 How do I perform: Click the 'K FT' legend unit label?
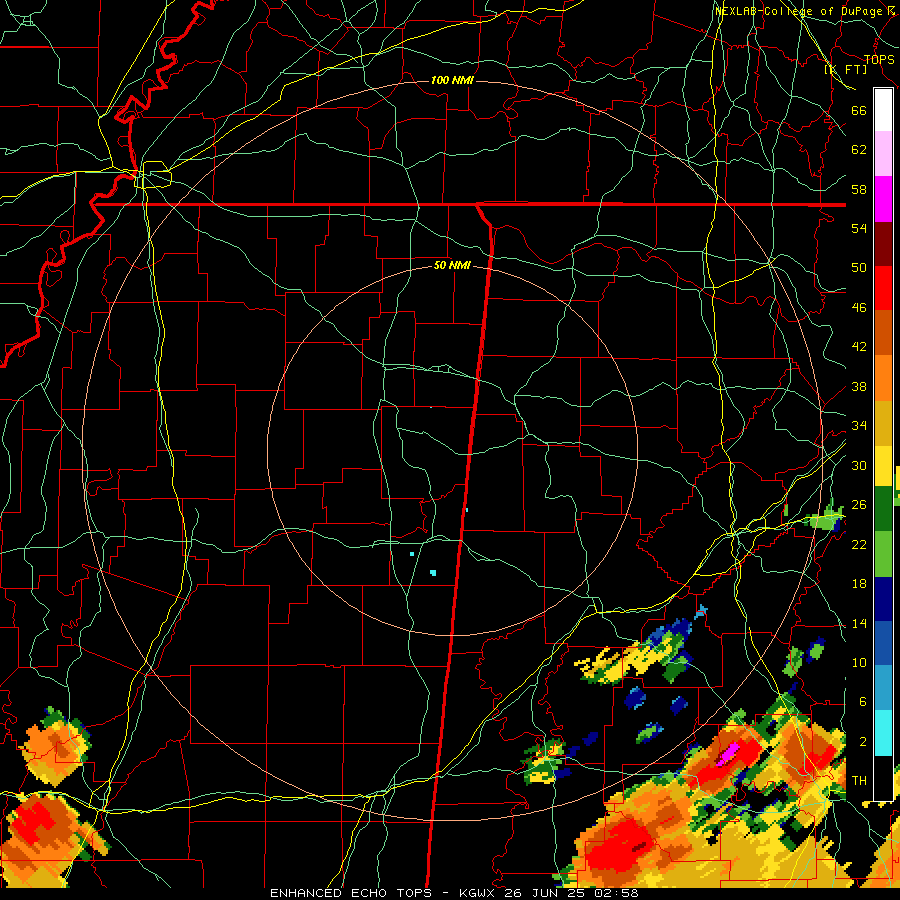[x=845, y=69]
